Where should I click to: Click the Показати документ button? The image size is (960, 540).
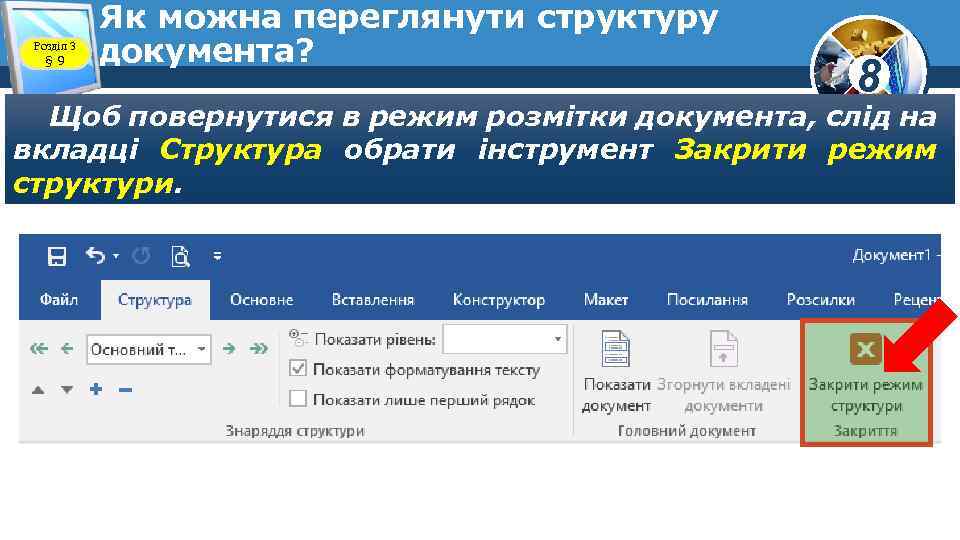[x=615, y=372]
